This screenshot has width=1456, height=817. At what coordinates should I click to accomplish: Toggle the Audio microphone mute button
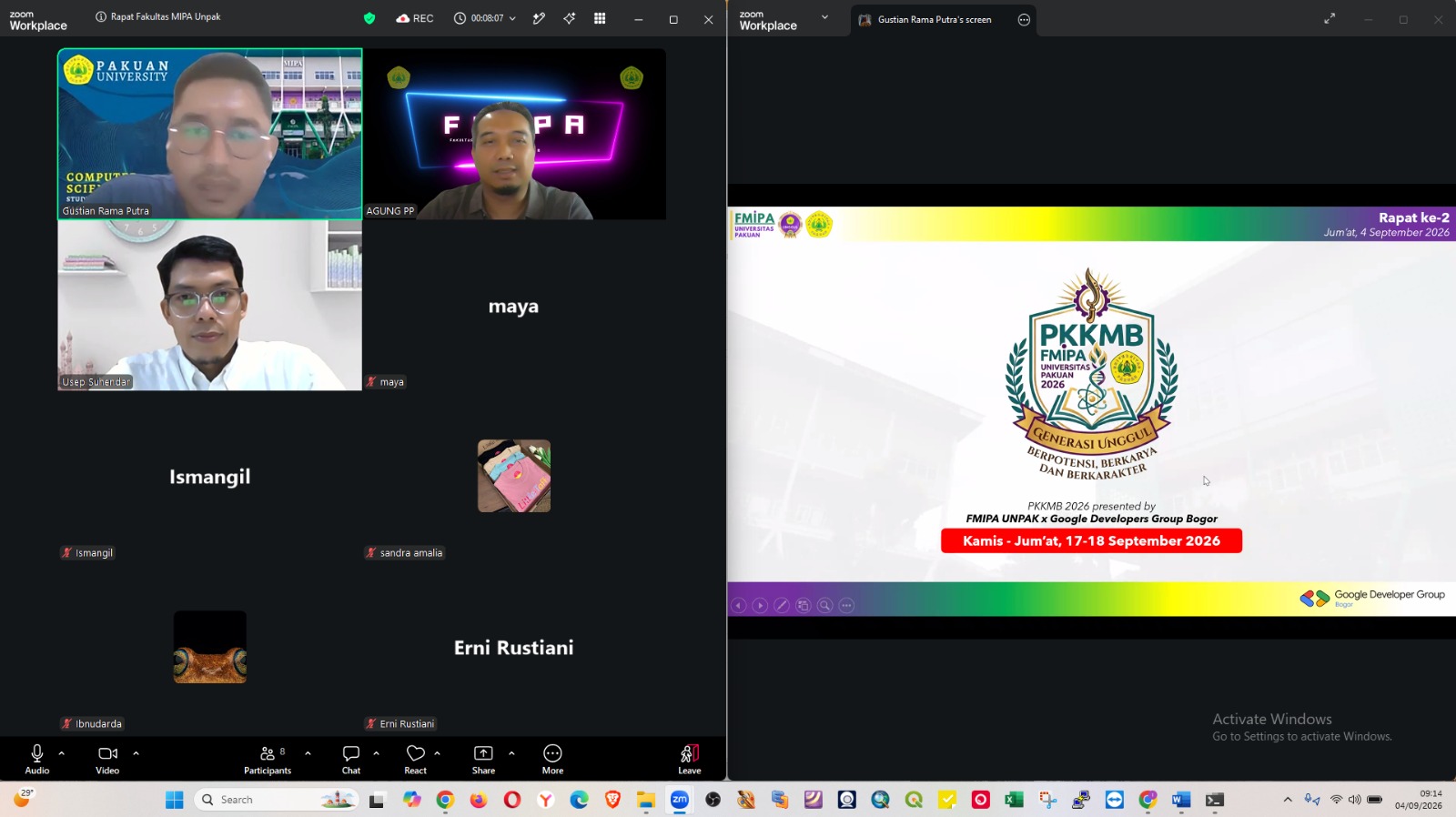37,759
